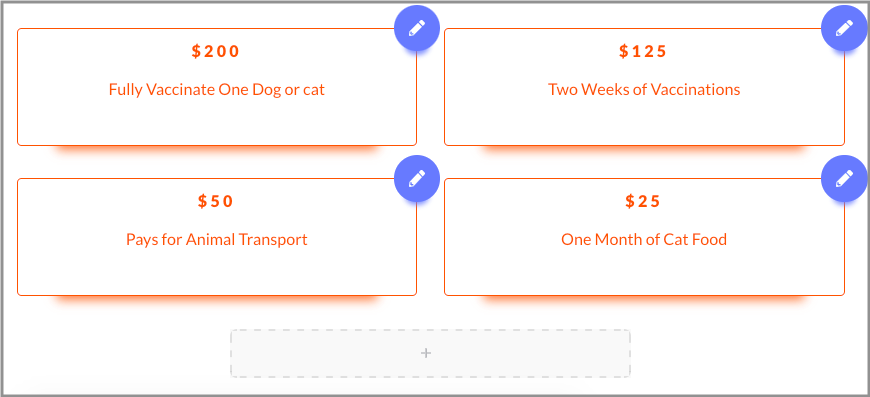
Task: Click 'Pays for Animal Transport' text
Action: coord(216,240)
